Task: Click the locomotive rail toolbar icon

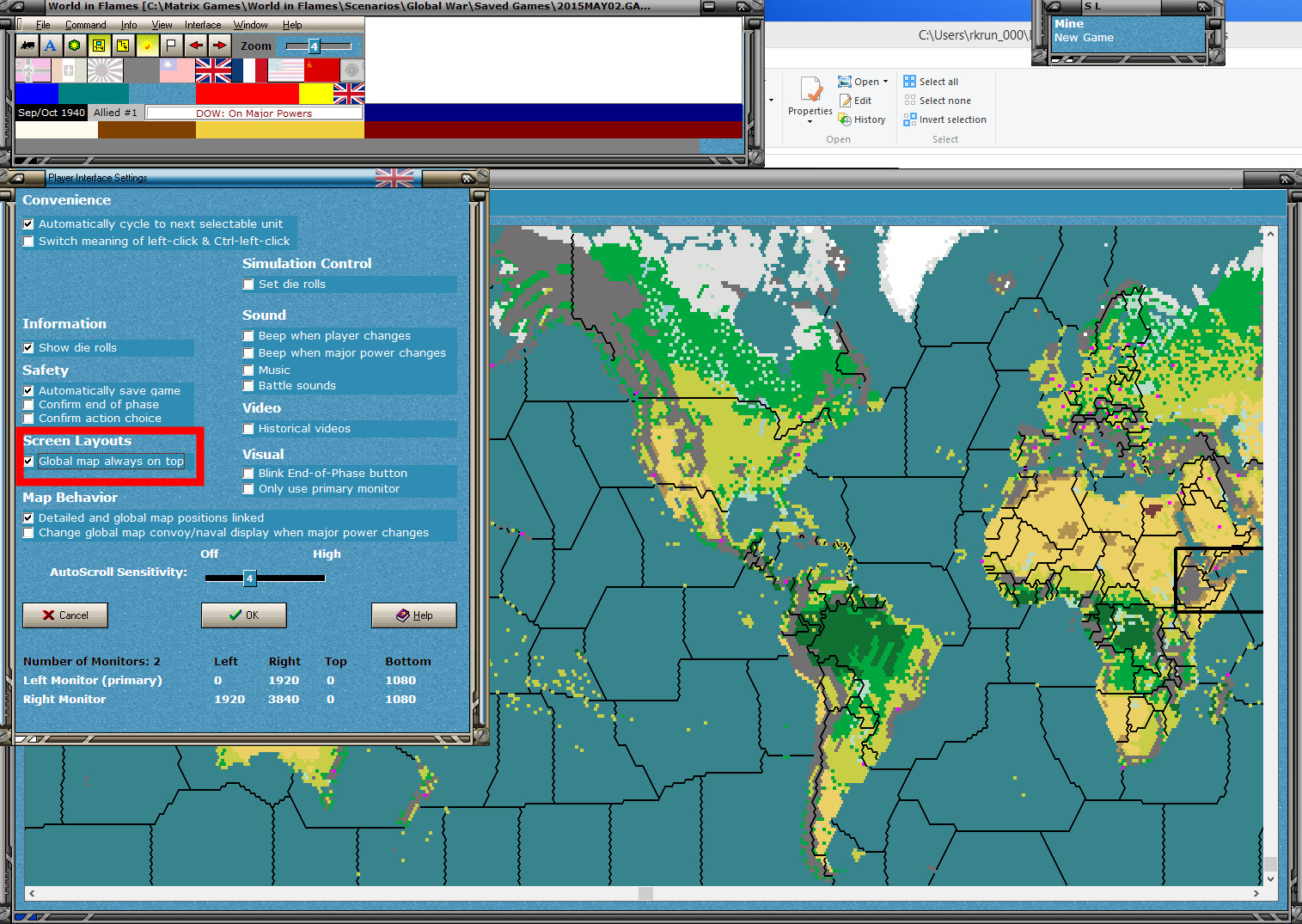Action: (28, 46)
